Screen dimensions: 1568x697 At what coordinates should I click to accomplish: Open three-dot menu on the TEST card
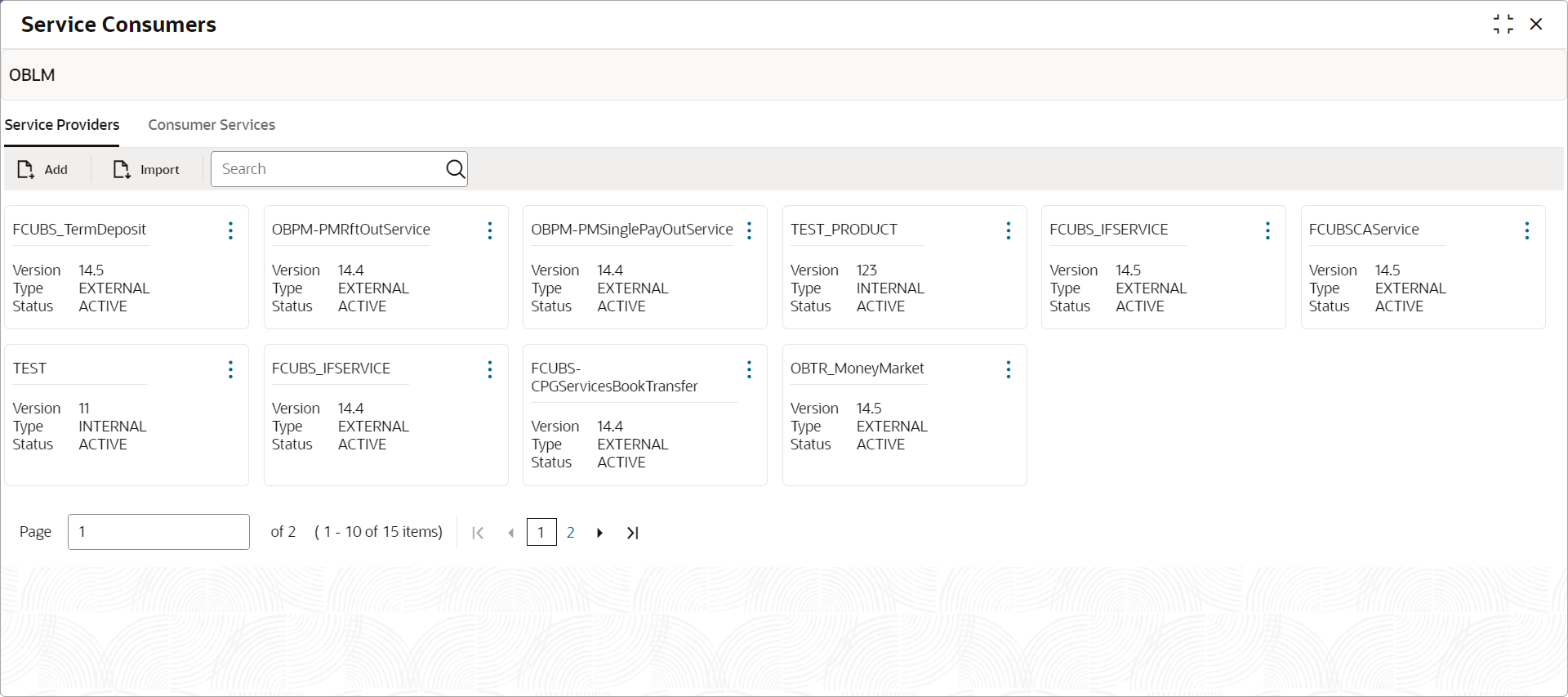point(231,369)
